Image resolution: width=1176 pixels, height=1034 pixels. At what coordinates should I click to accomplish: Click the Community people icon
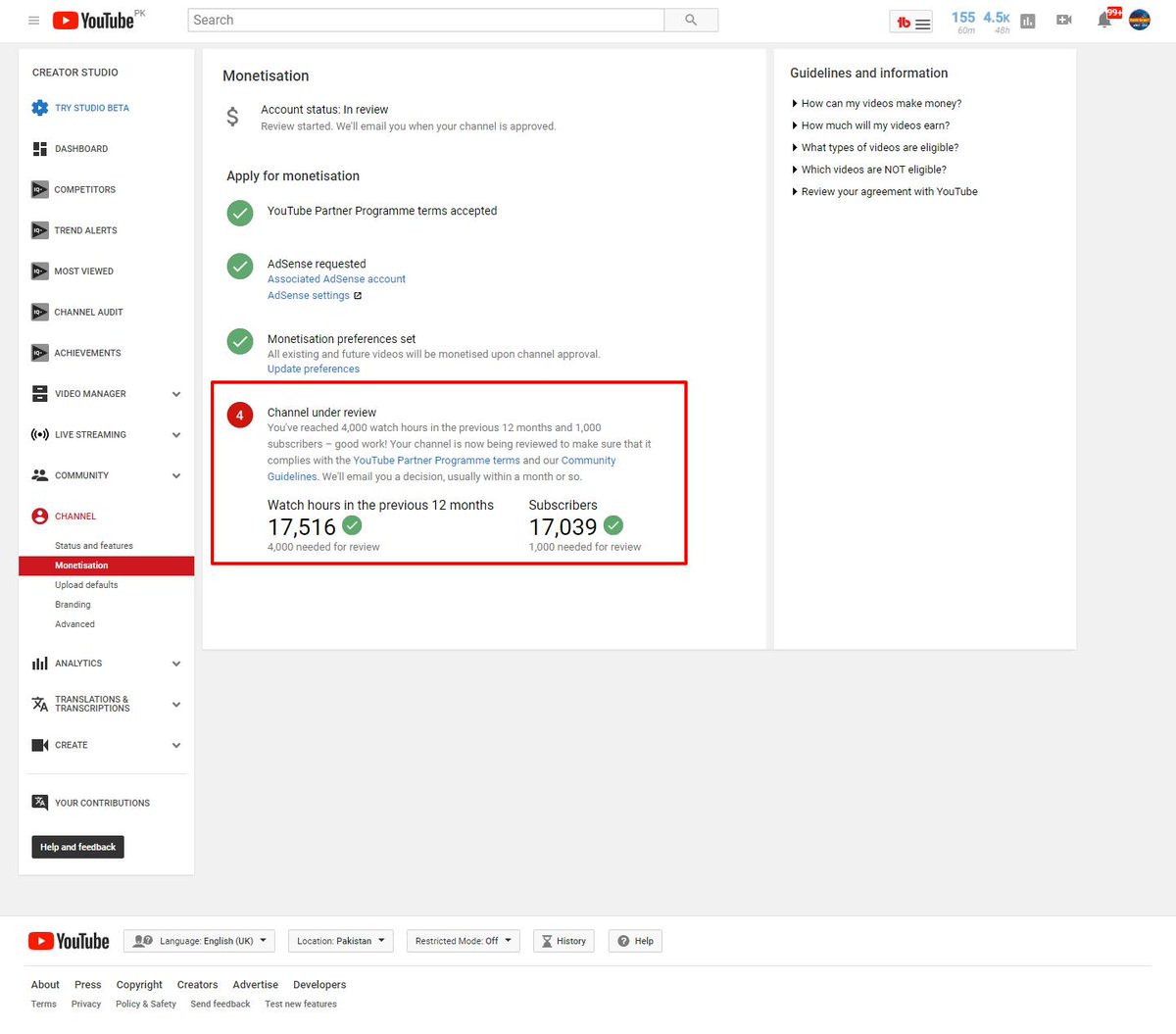(39, 475)
